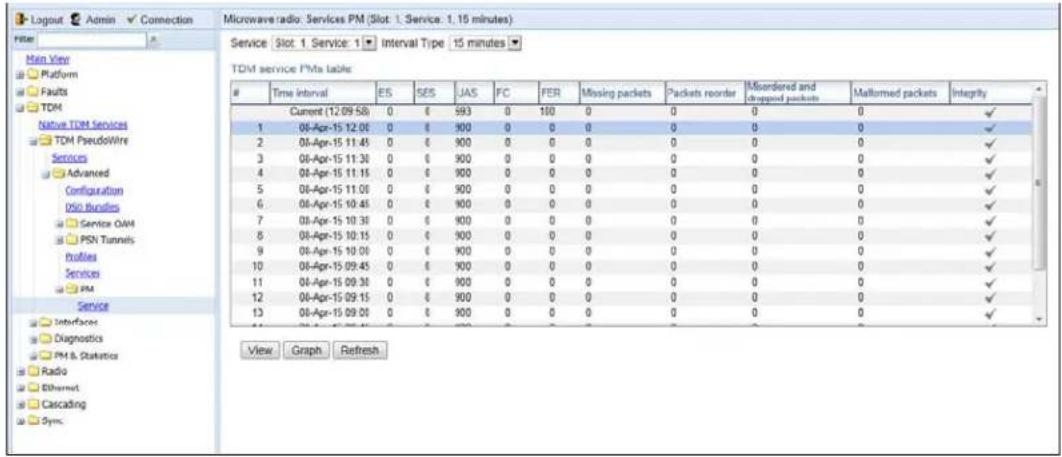Viewport: 1062px width, 457px height.
Task: Click the Cascading folder icon
Action: pyautogui.click(x=31, y=404)
